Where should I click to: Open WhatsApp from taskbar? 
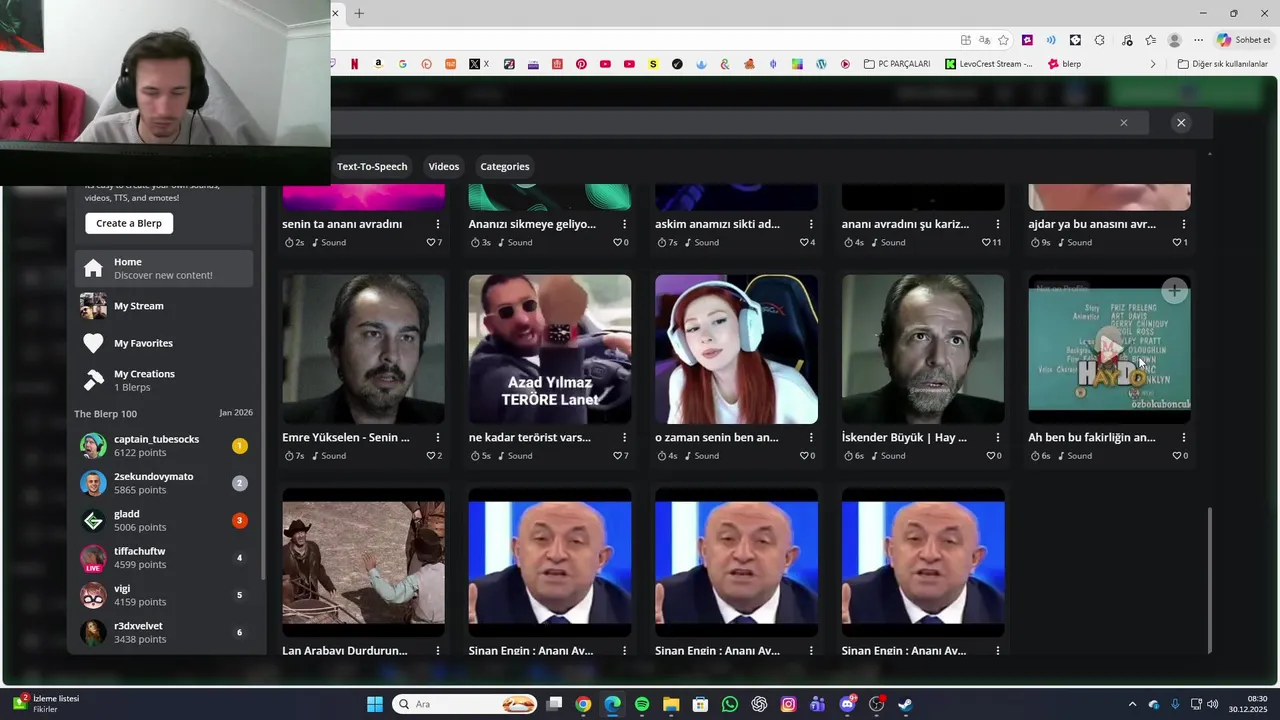730,704
